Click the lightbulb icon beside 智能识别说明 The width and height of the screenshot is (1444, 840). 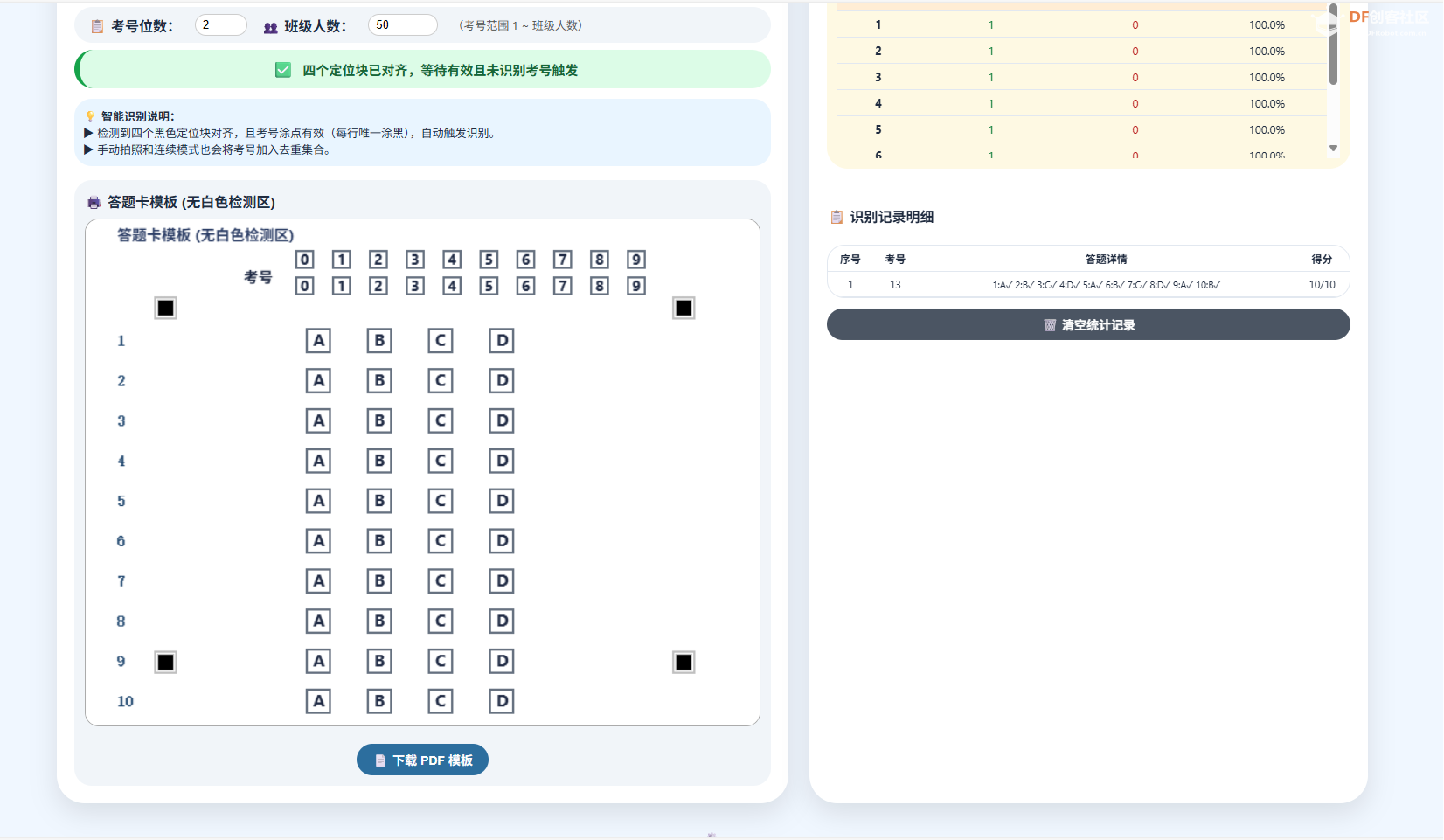pyautogui.click(x=89, y=116)
